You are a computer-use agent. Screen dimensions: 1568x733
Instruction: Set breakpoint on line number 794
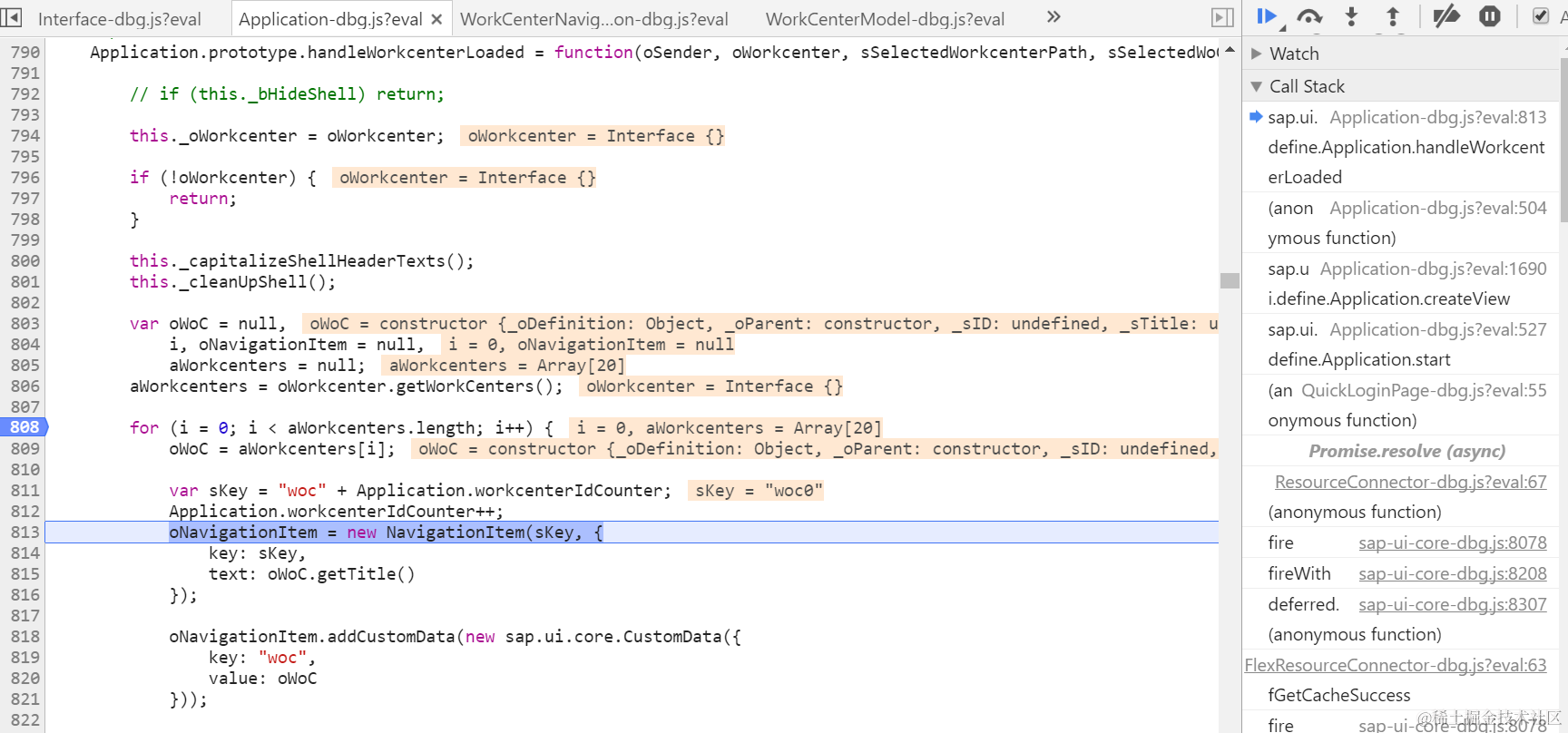click(x=24, y=136)
